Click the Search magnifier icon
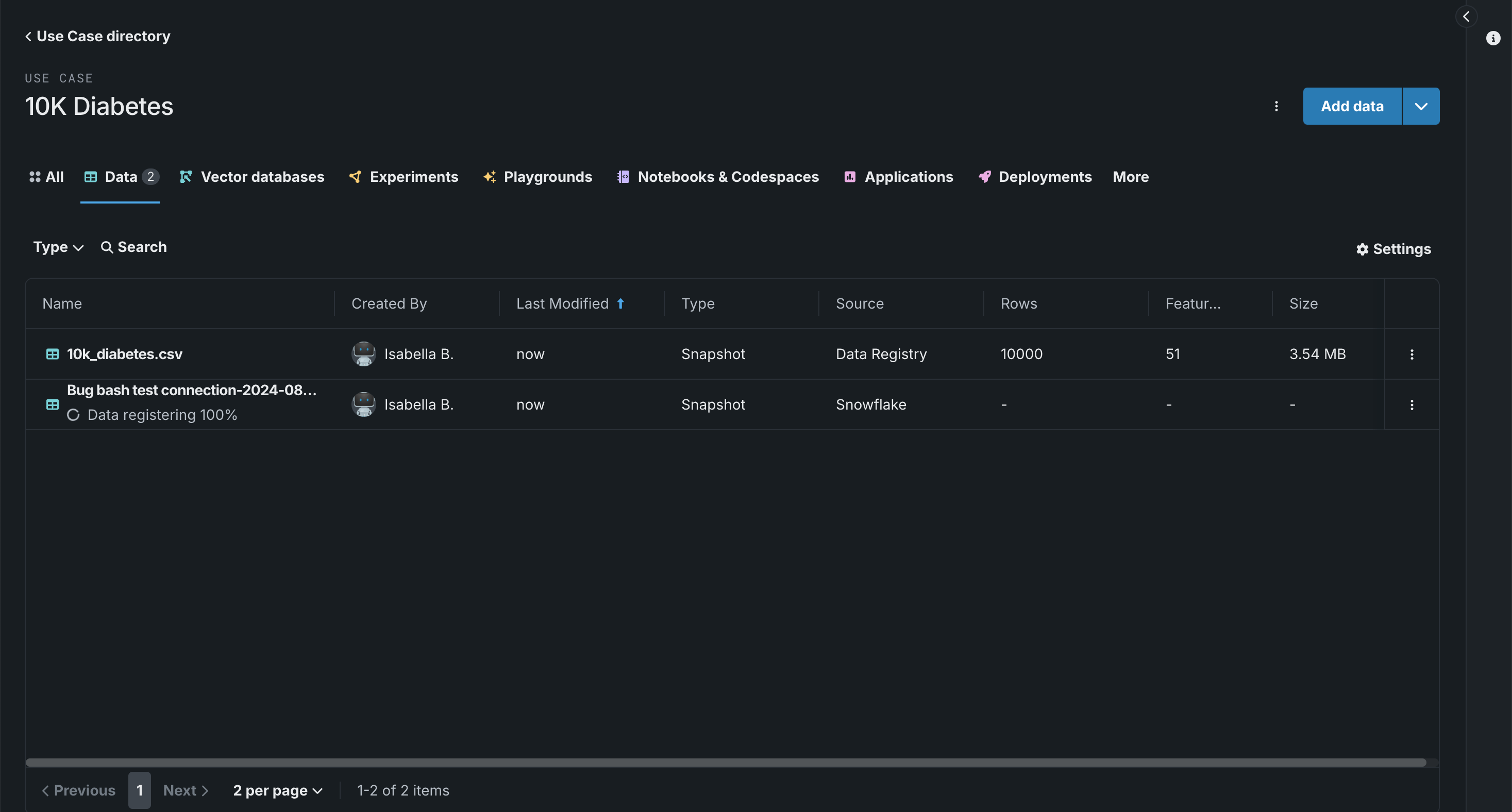The image size is (1512, 812). (x=106, y=248)
